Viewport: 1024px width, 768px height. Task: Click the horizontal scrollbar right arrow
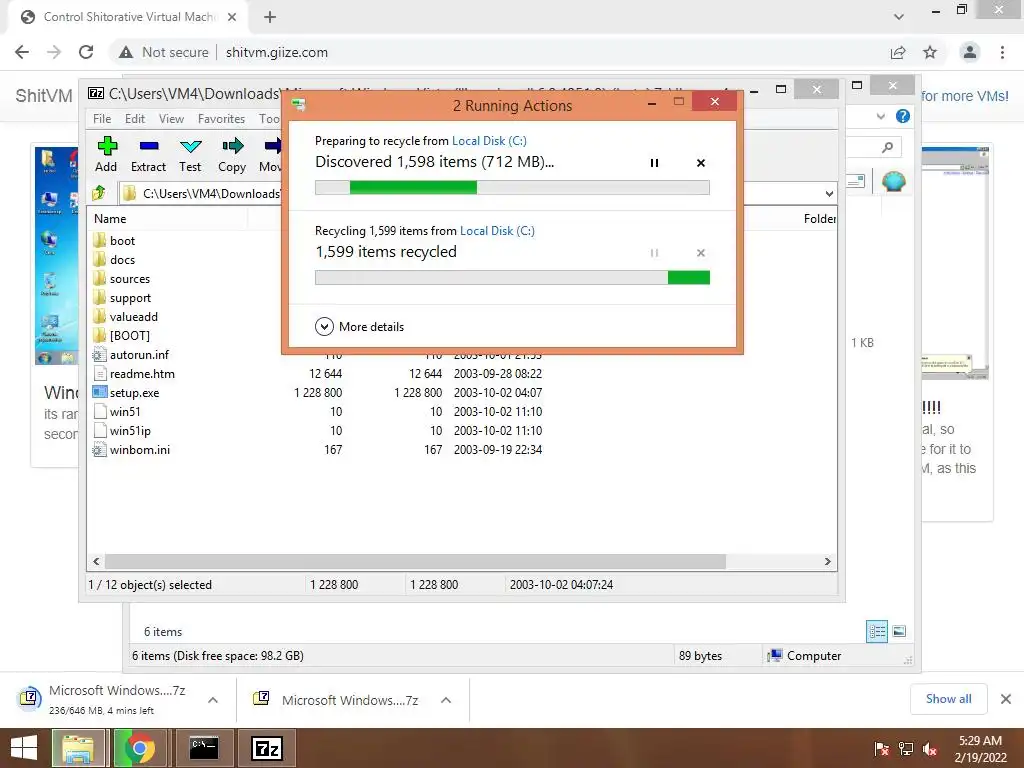(827, 562)
